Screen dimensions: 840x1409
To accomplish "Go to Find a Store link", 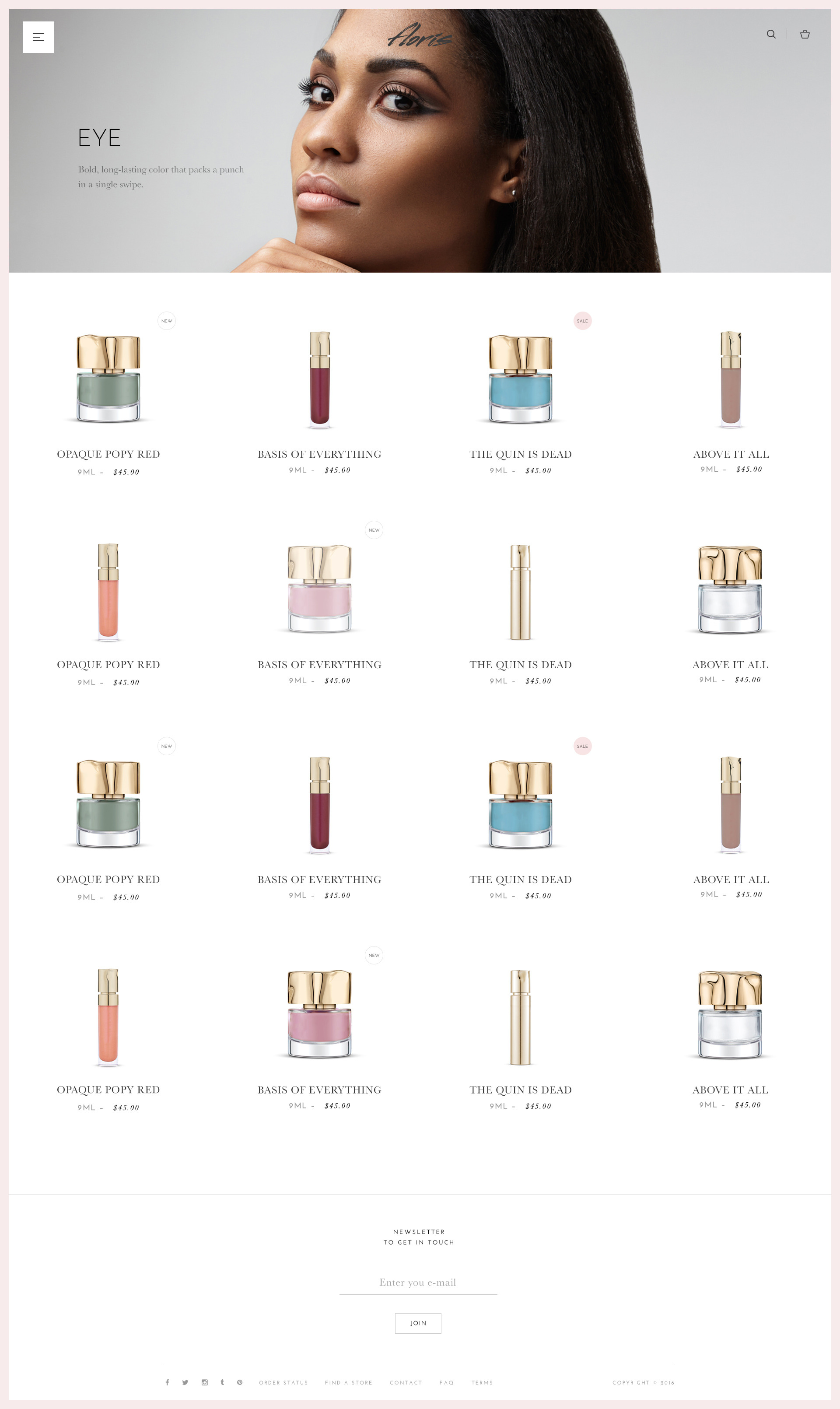I will click(x=349, y=1382).
